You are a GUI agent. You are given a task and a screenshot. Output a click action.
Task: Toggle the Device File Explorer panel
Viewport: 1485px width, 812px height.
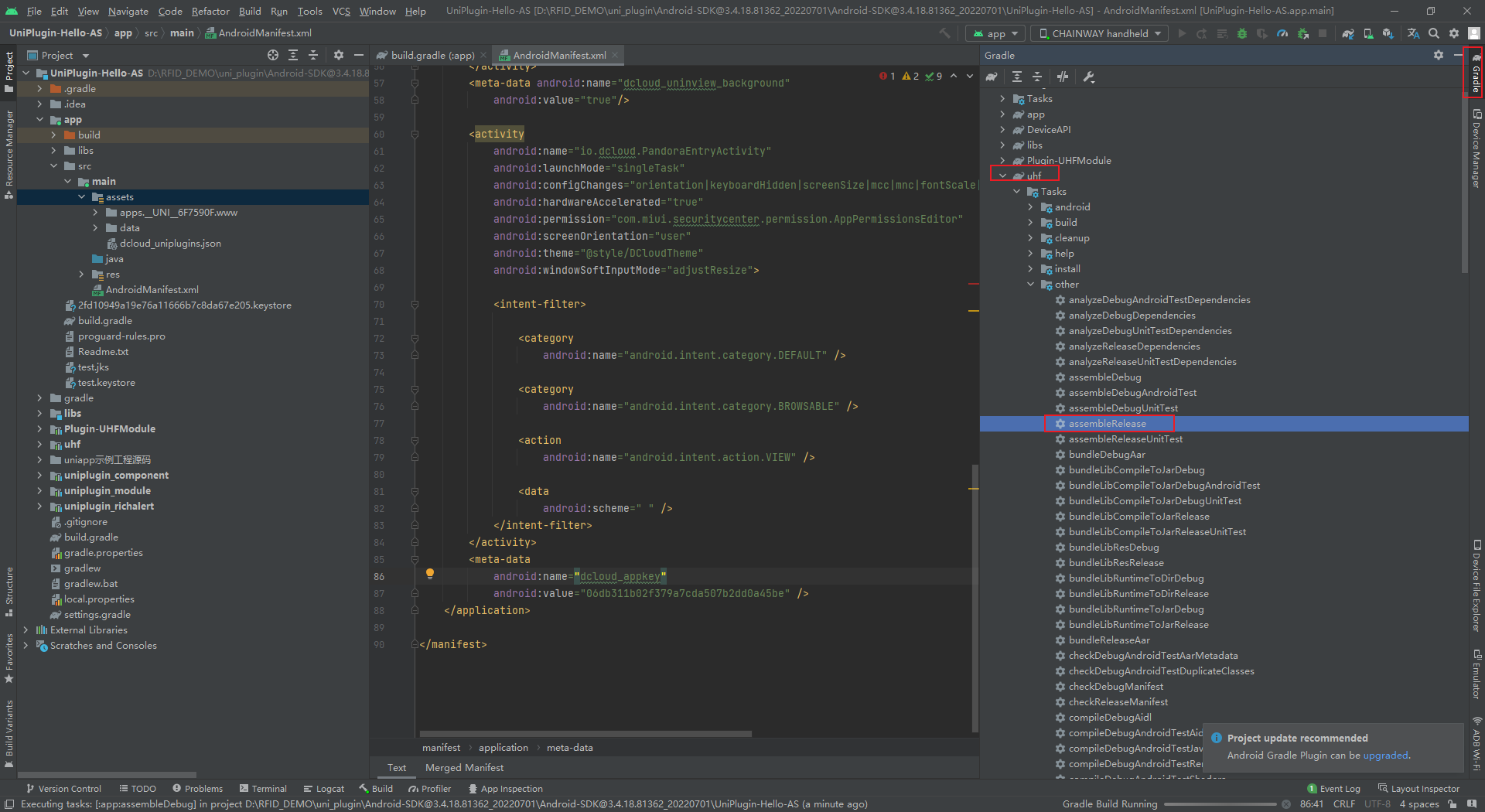click(1476, 586)
